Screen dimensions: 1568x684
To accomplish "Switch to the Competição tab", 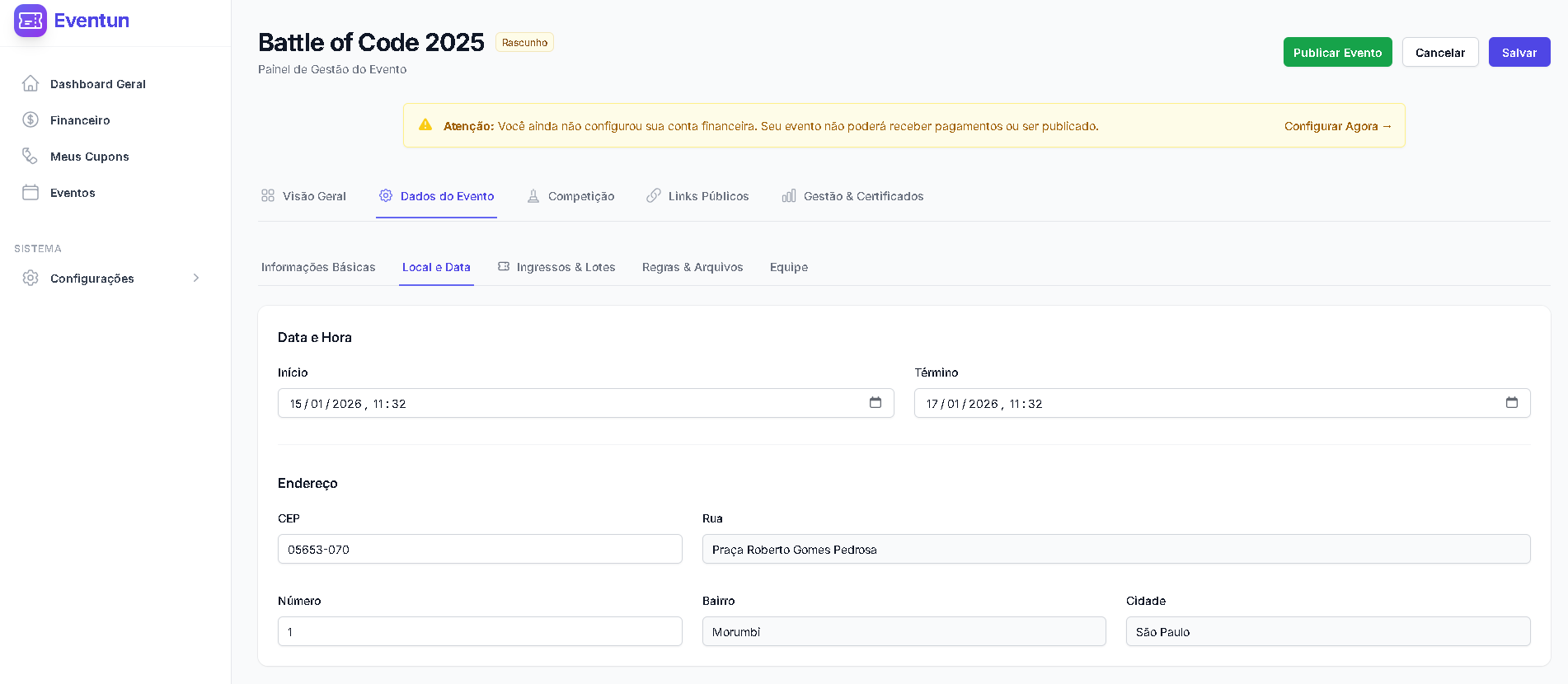I will click(571, 196).
